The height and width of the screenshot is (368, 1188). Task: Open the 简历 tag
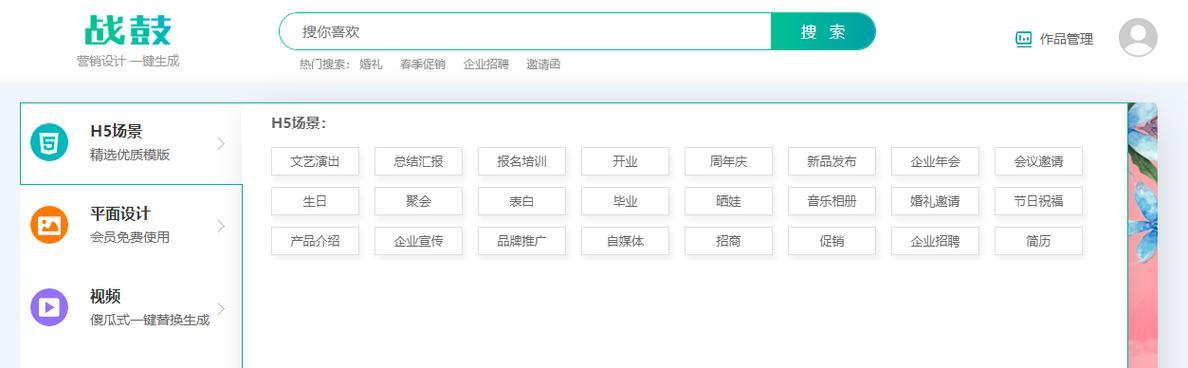[x=1039, y=242]
